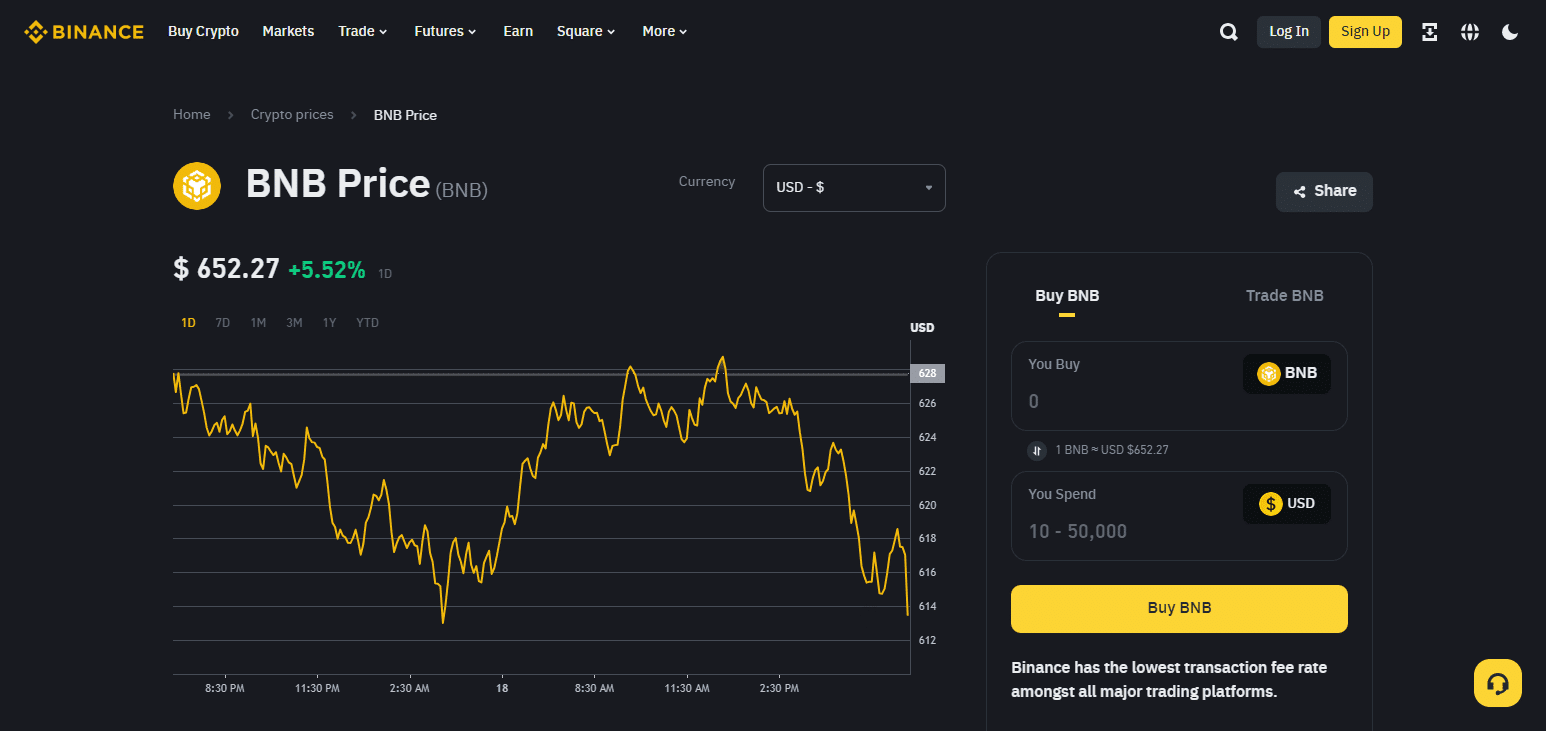Click the BNB Price breadcrumb text
Image resolution: width=1546 pixels, height=731 pixels.
pyautogui.click(x=405, y=115)
